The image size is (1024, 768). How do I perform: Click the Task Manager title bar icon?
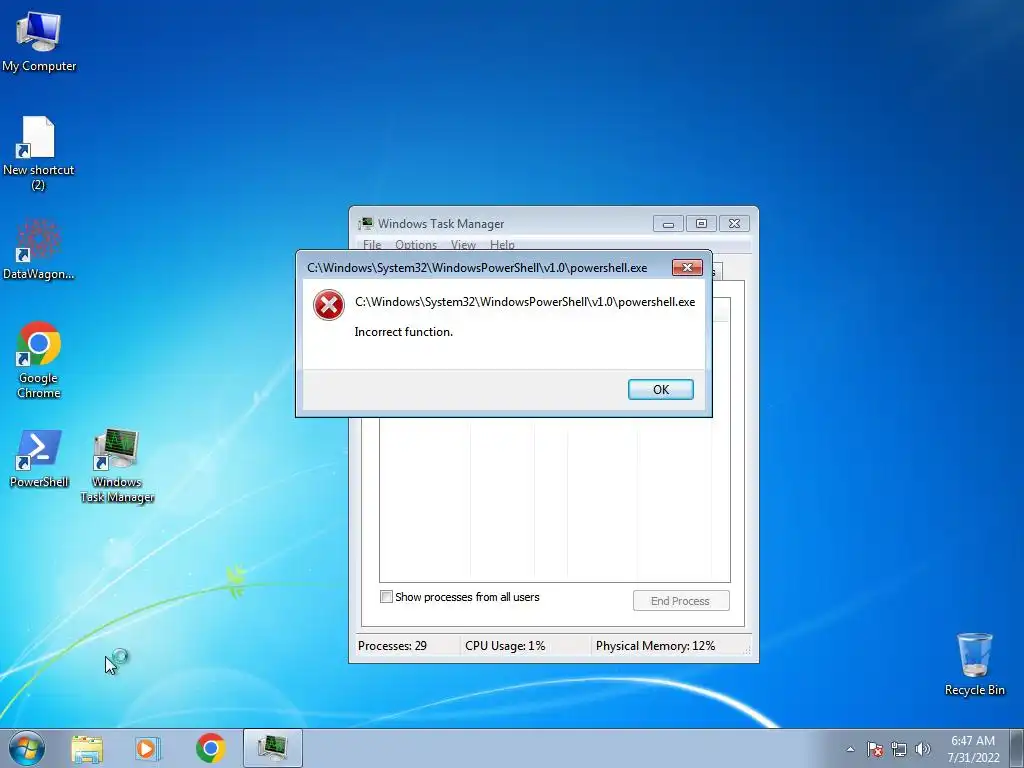tap(366, 224)
